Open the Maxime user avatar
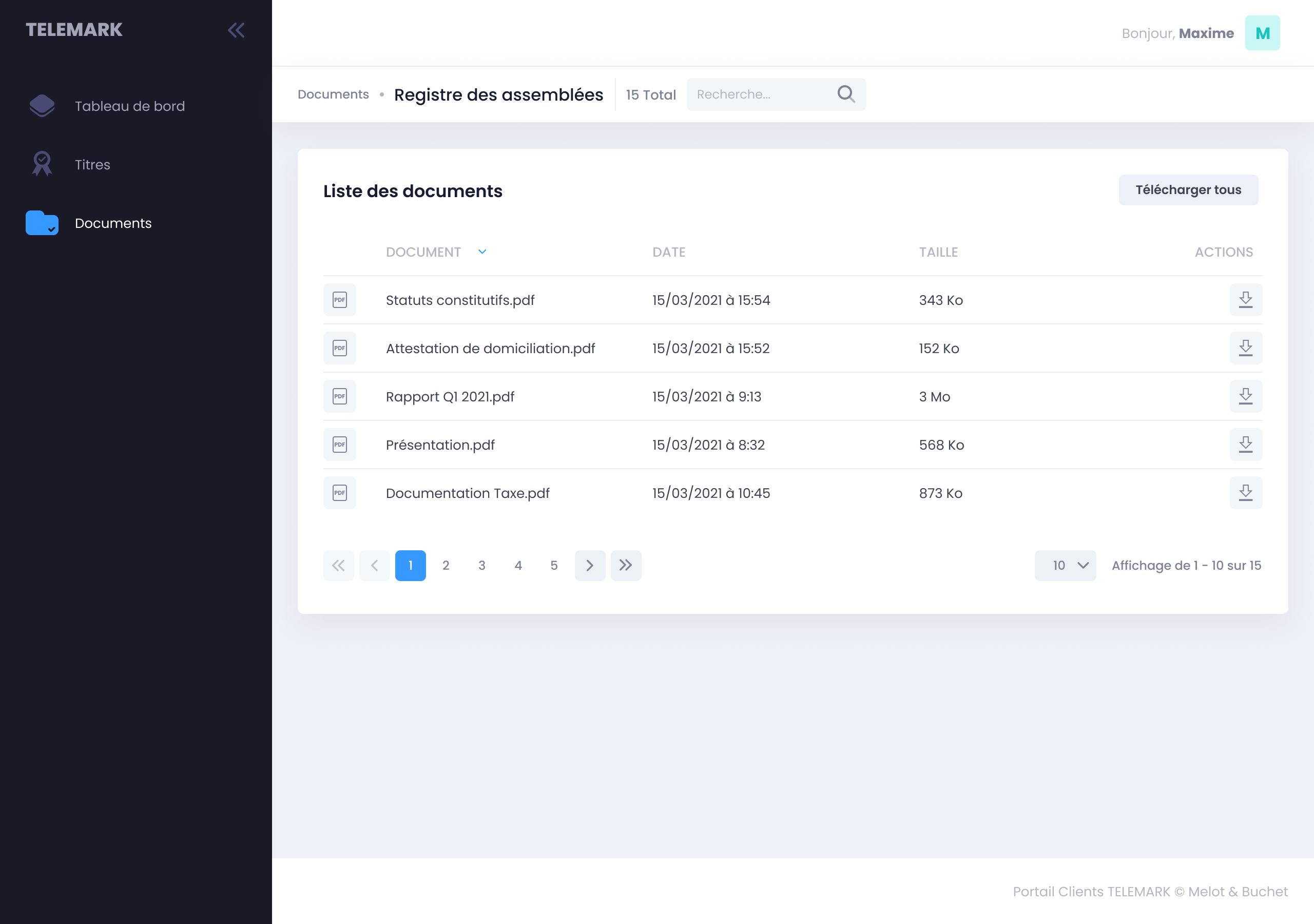 point(1262,33)
